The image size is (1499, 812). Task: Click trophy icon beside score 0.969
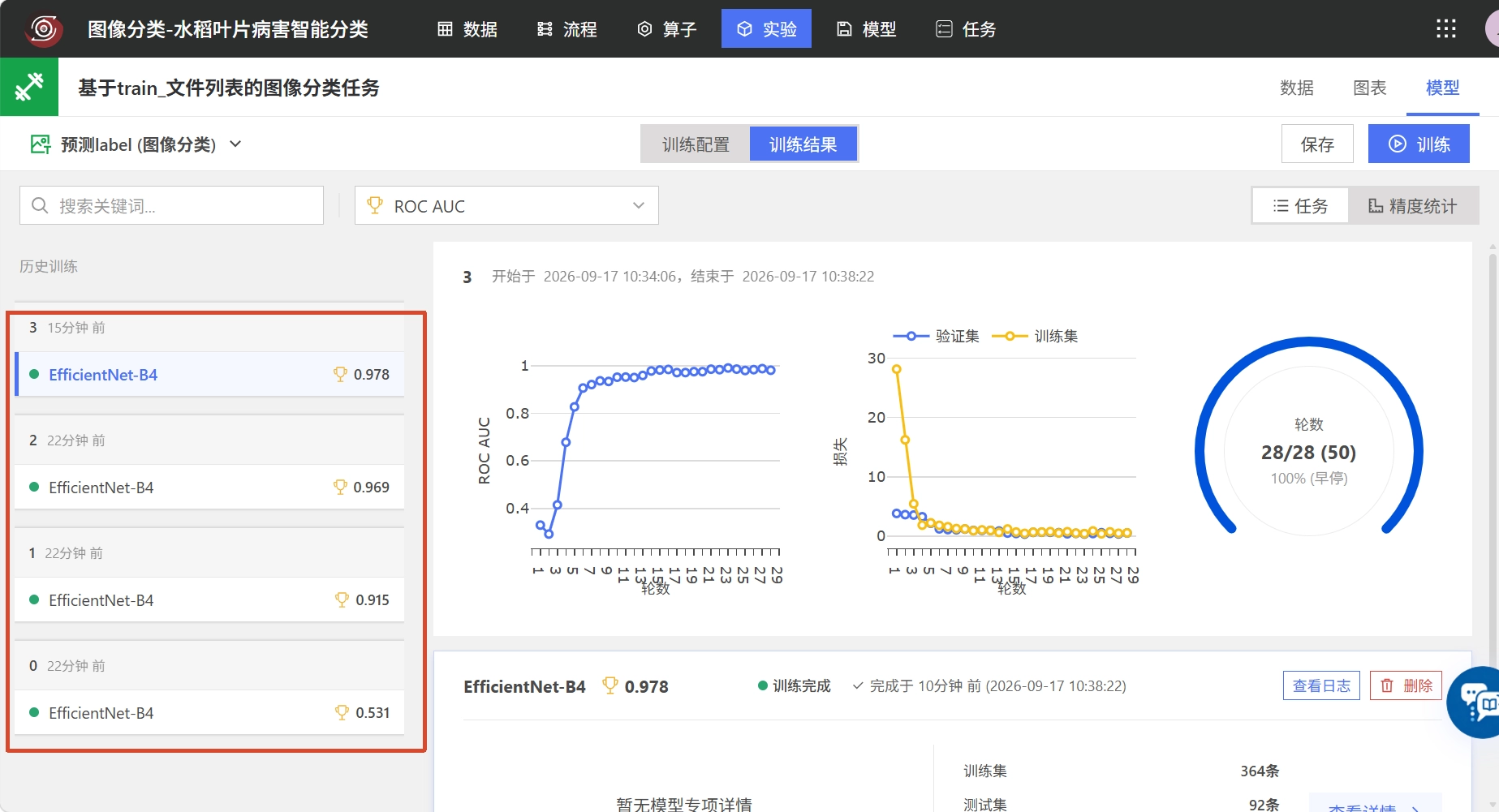[340, 487]
